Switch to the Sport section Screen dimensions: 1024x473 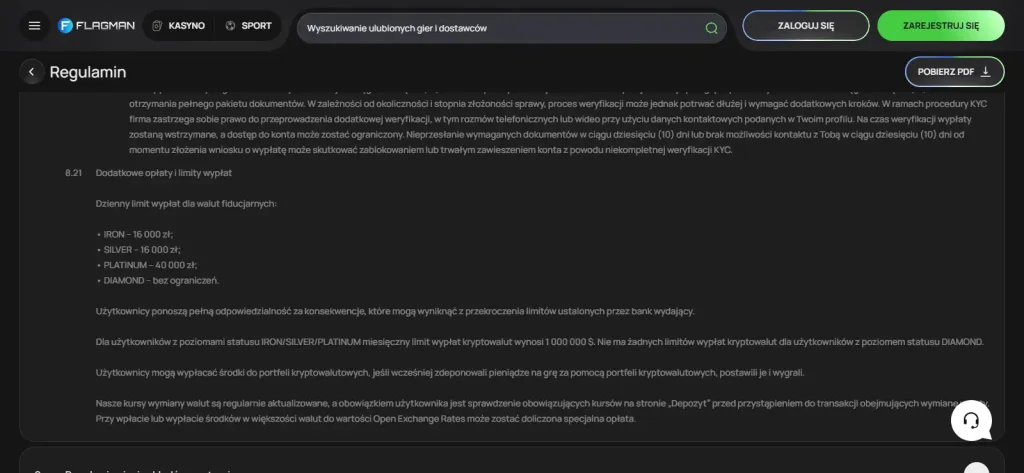click(x=248, y=26)
